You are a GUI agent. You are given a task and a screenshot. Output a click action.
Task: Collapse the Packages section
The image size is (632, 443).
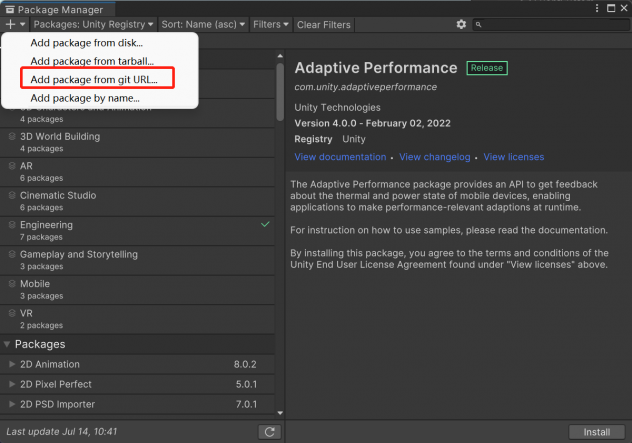pos(7,344)
